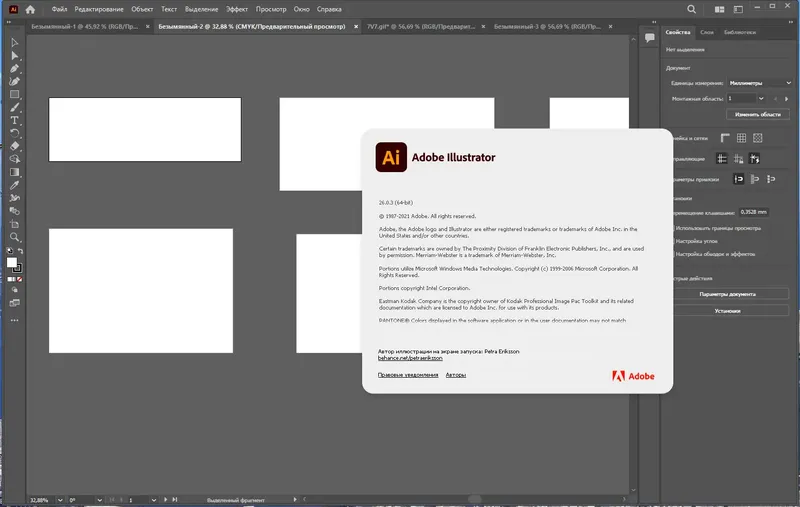
Task: Switch to the Слои panel tab
Action: (x=707, y=32)
